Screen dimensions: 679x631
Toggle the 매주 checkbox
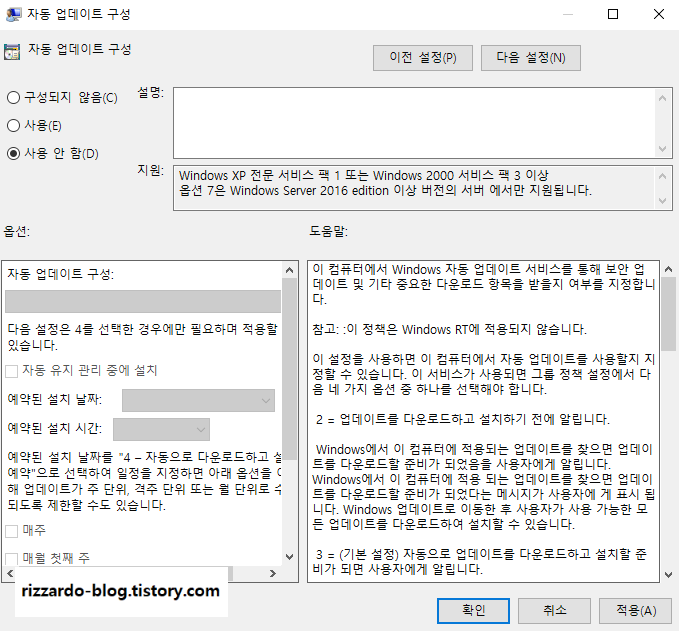pos(11,531)
